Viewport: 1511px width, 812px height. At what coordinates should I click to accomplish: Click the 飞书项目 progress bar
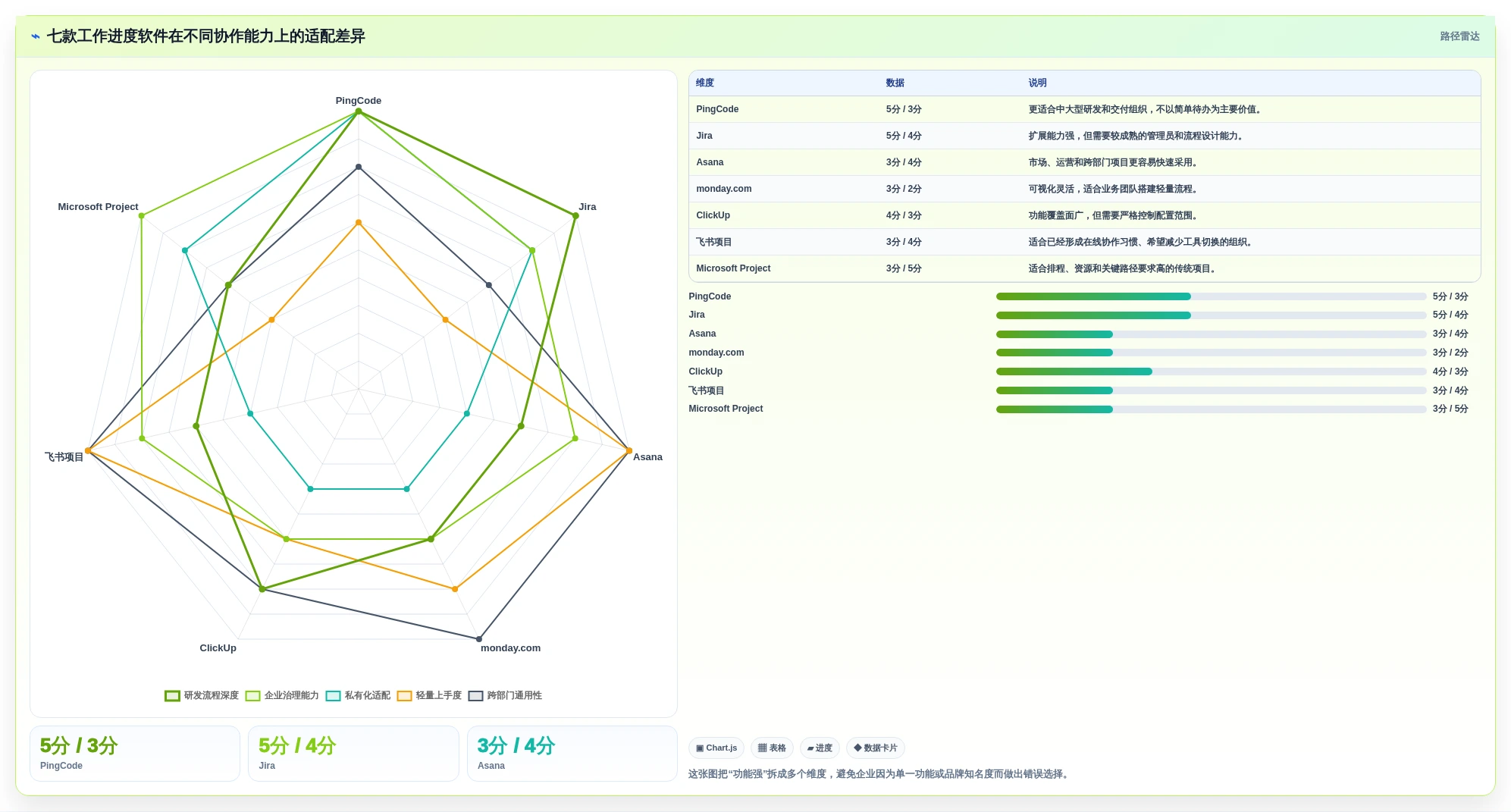(x=1211, y=390)
